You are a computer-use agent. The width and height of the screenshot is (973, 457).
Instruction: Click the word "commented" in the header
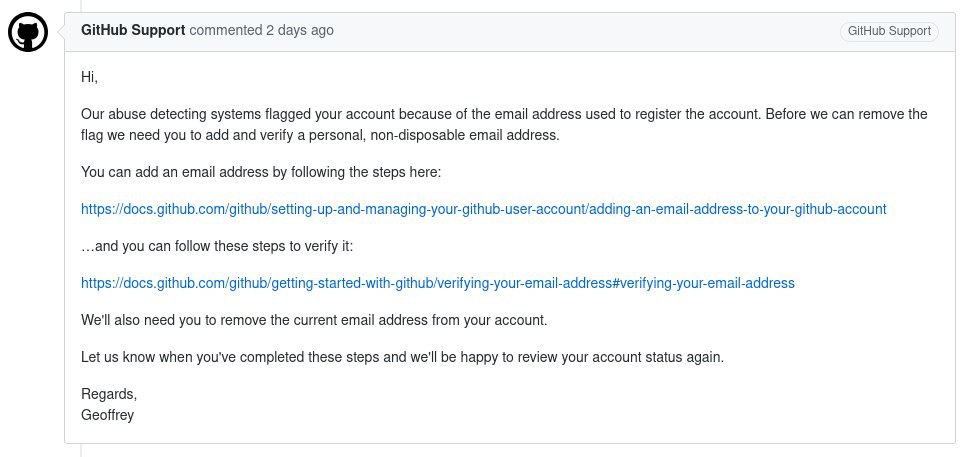(x=226, y=30)
